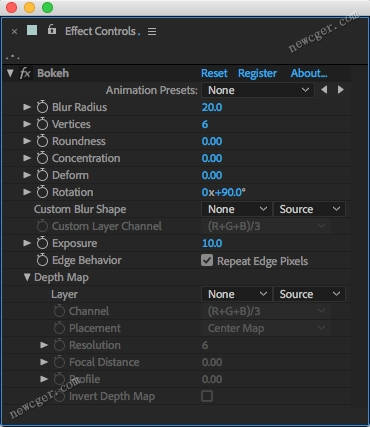Expand the Roundness property triangle
The width and height of the screenshot is (370, 427).
point(27,141)
